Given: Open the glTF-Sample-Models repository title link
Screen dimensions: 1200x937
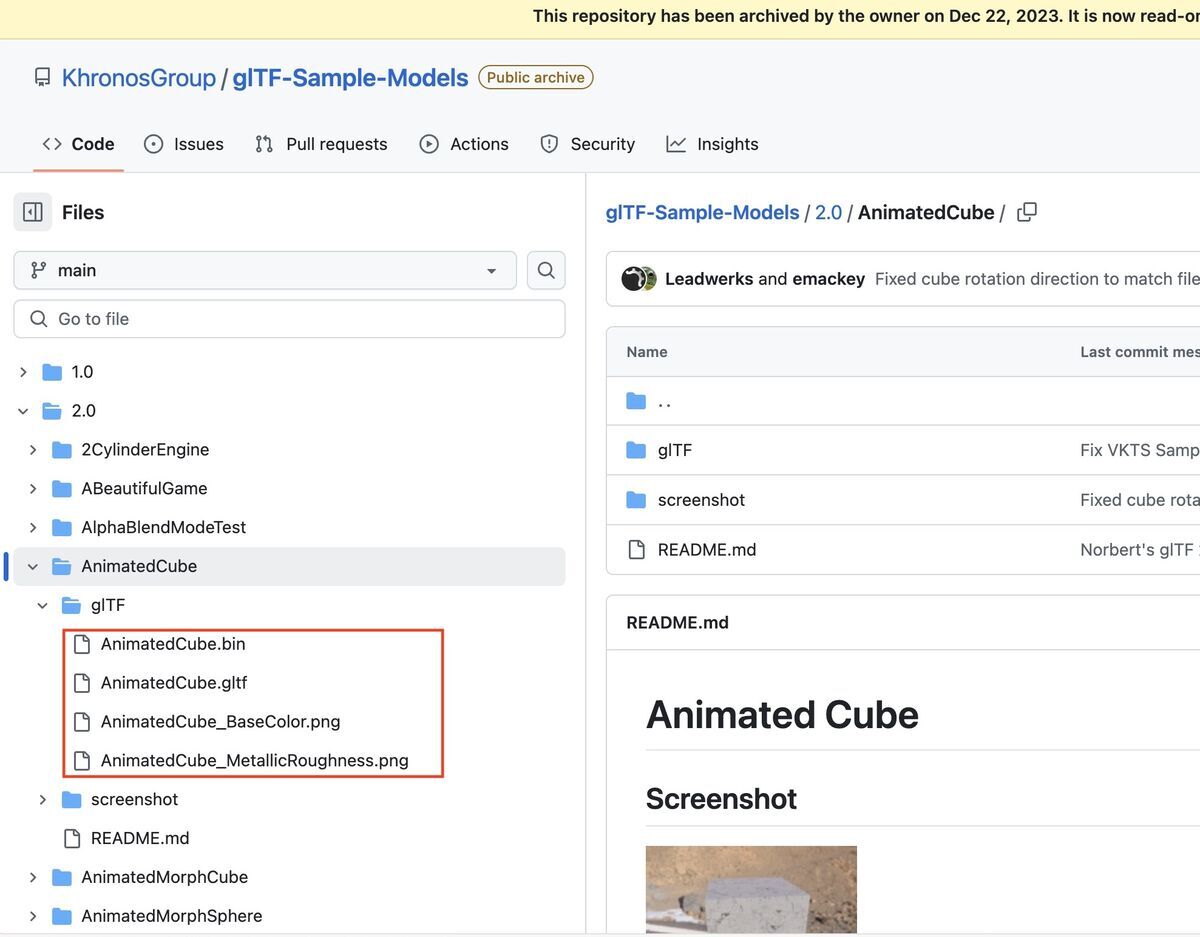Looking at the screenshot, I should click(x=350, y=78).
